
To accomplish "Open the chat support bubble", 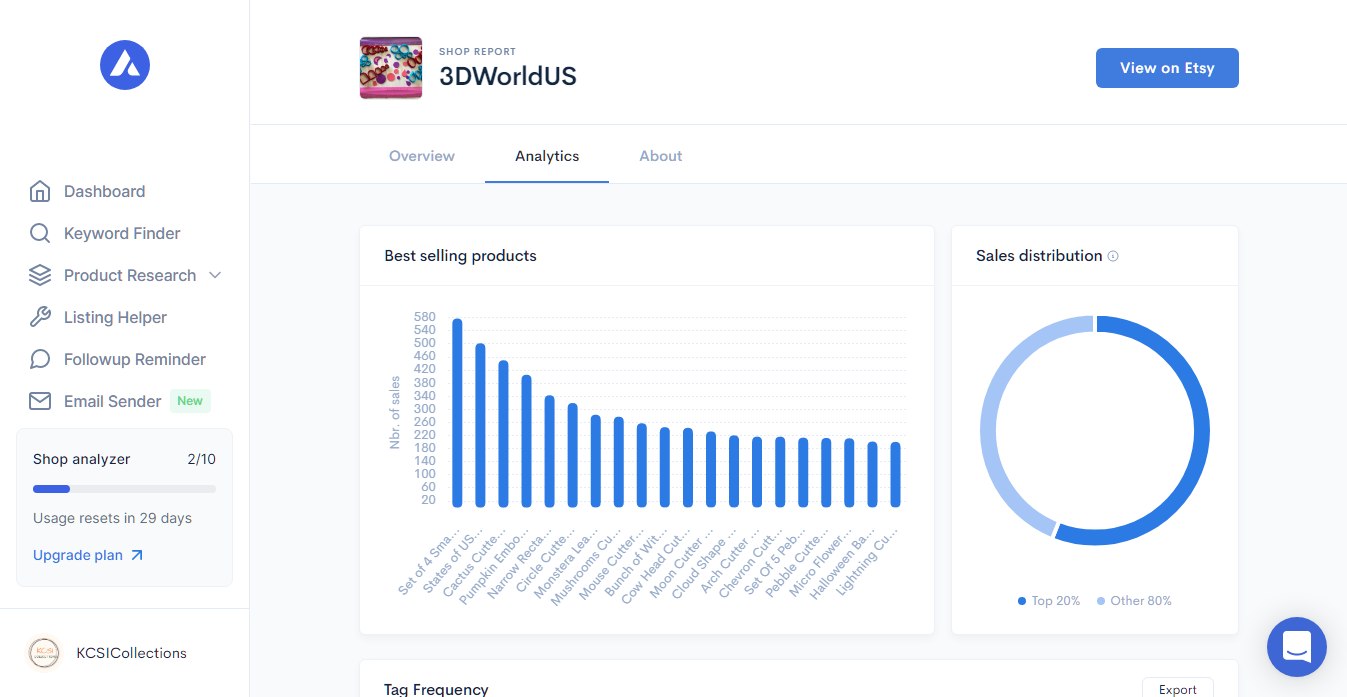I will [x=1297, y=647].
